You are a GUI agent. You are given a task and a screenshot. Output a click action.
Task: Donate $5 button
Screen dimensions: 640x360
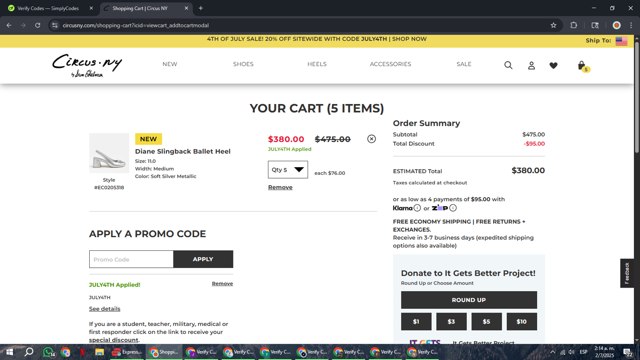pos(487,322)
